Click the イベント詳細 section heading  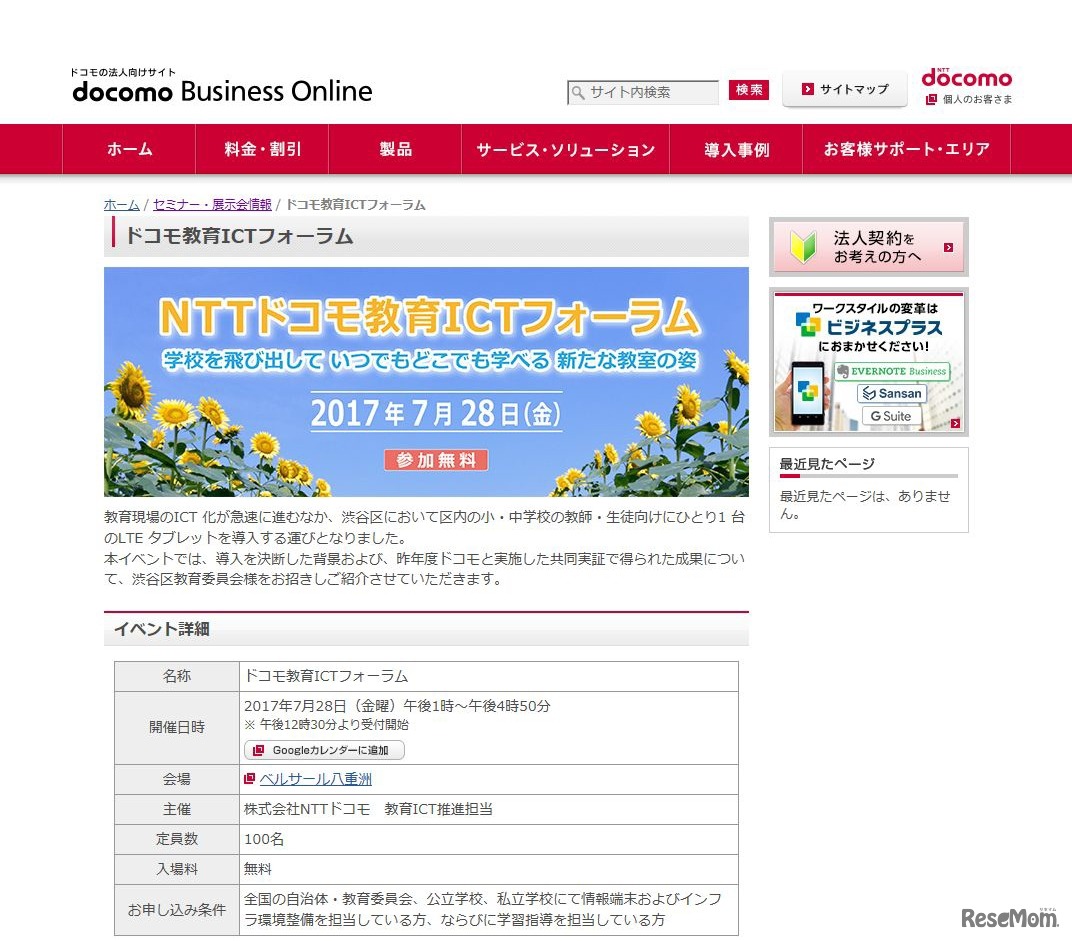(161, 629)
